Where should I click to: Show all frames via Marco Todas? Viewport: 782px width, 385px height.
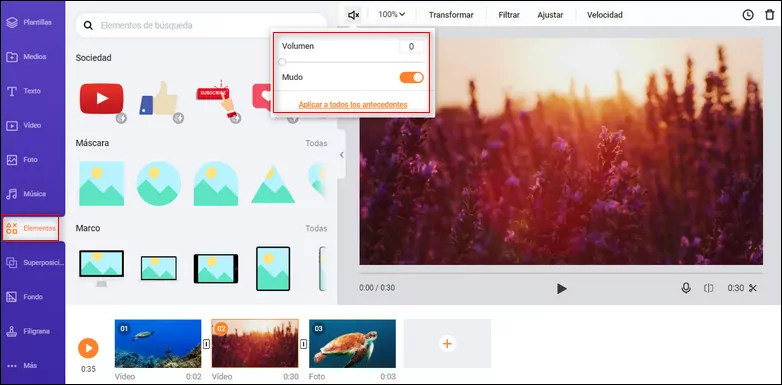coord(316,228)
